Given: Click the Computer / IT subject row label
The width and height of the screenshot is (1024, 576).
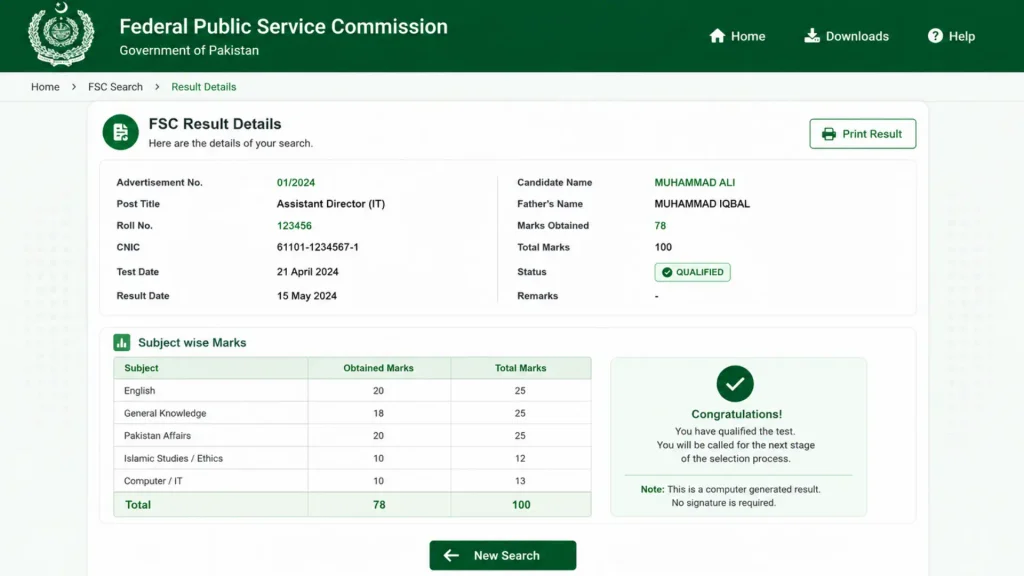Looking at the screenshot, I should 153,481.
